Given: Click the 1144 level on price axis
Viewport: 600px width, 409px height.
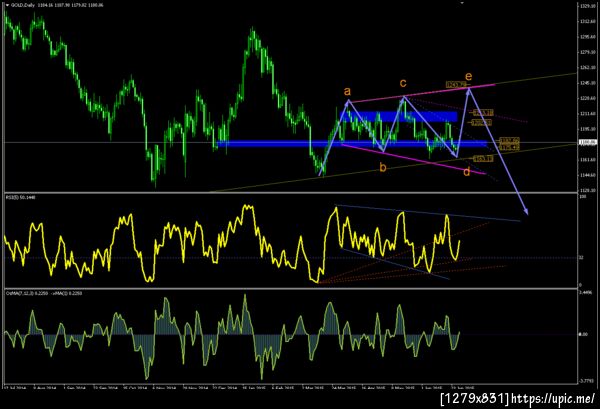Looking at the screenshot, I should click(587, 175).
